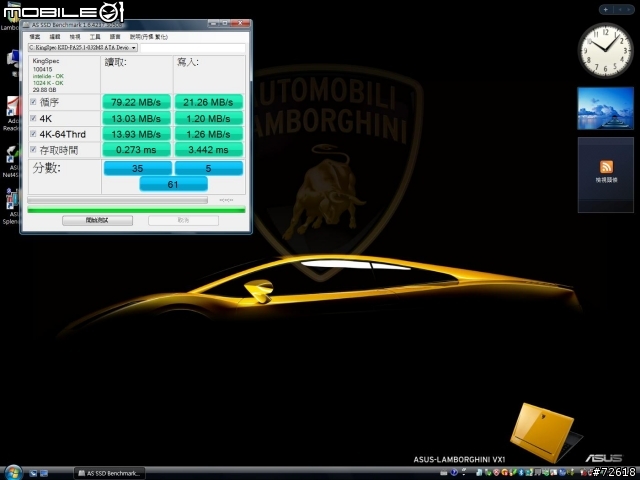Toggle the 4K test checkbox
The height and width of the screenshot is (480, 640).
coord(33,118)
